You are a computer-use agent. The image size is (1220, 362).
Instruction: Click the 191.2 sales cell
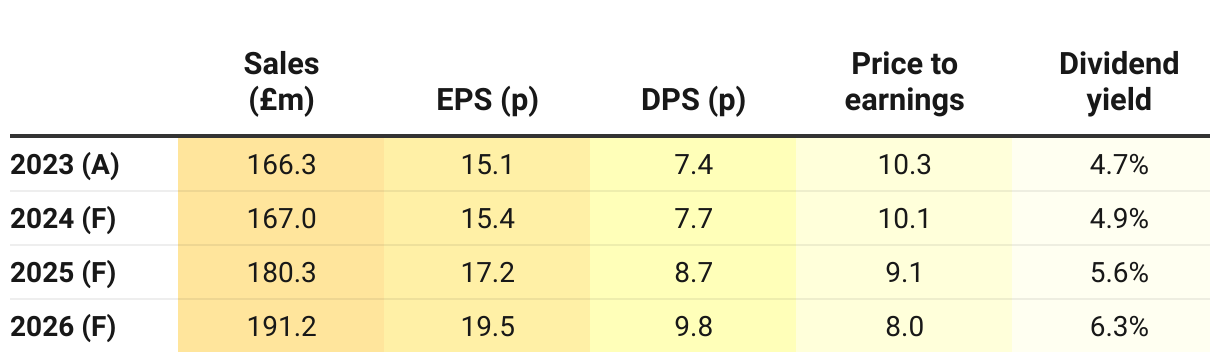281,327
